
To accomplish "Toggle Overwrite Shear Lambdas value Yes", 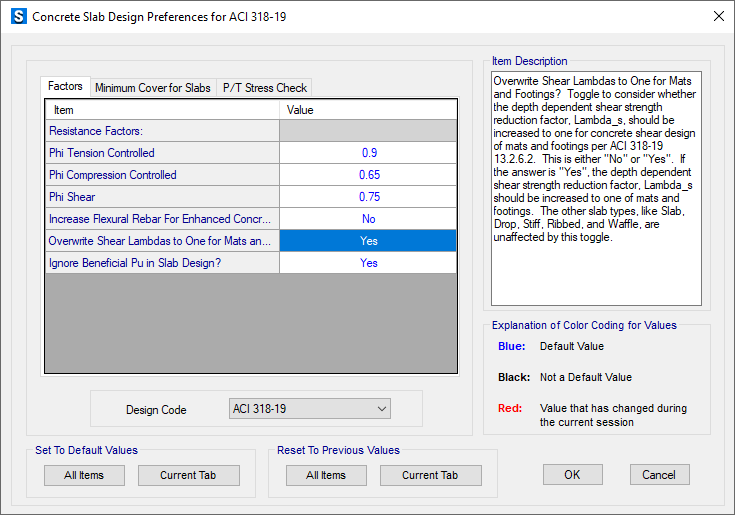I will coord(368,241).
